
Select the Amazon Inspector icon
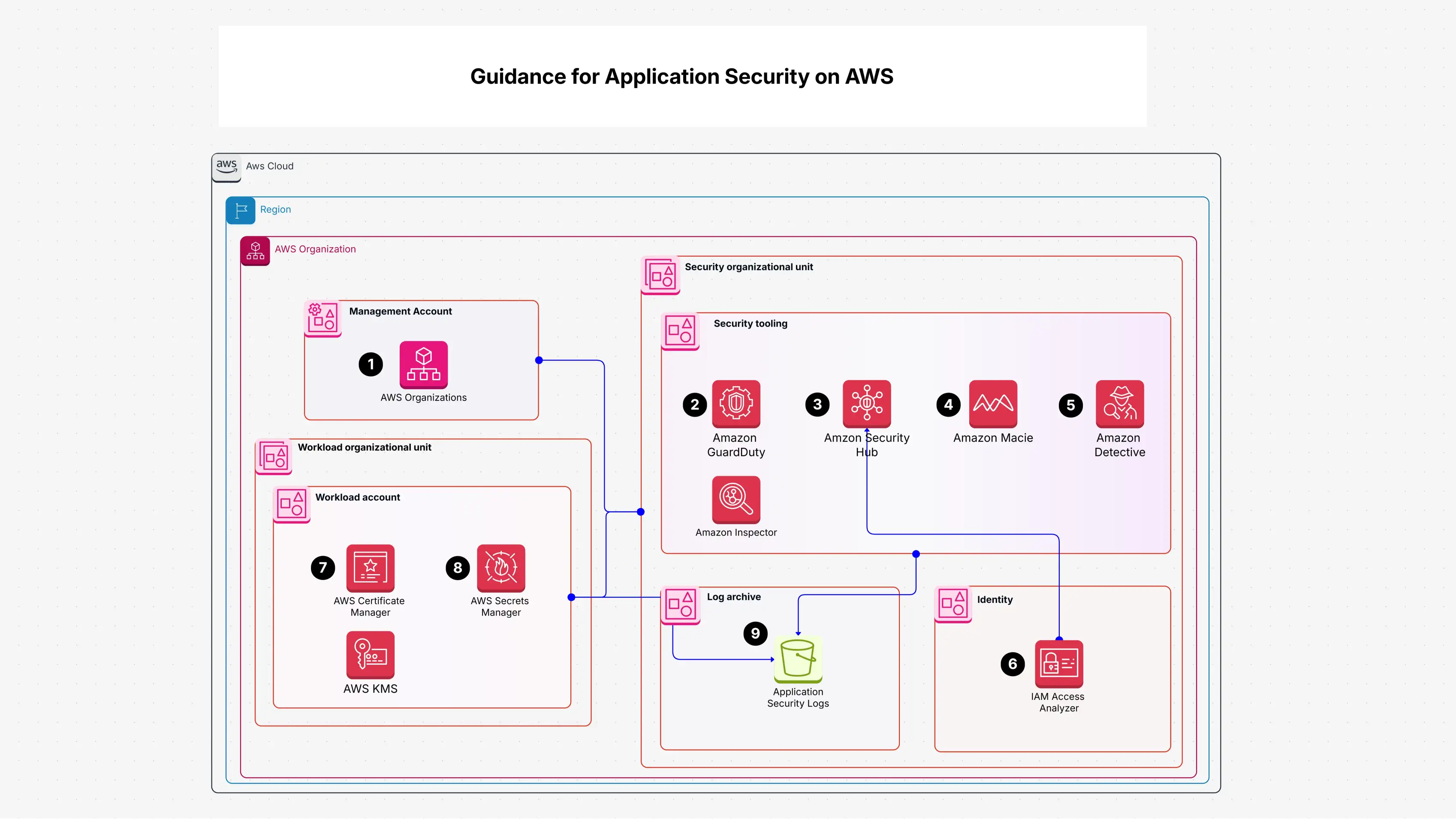[736, 500]
